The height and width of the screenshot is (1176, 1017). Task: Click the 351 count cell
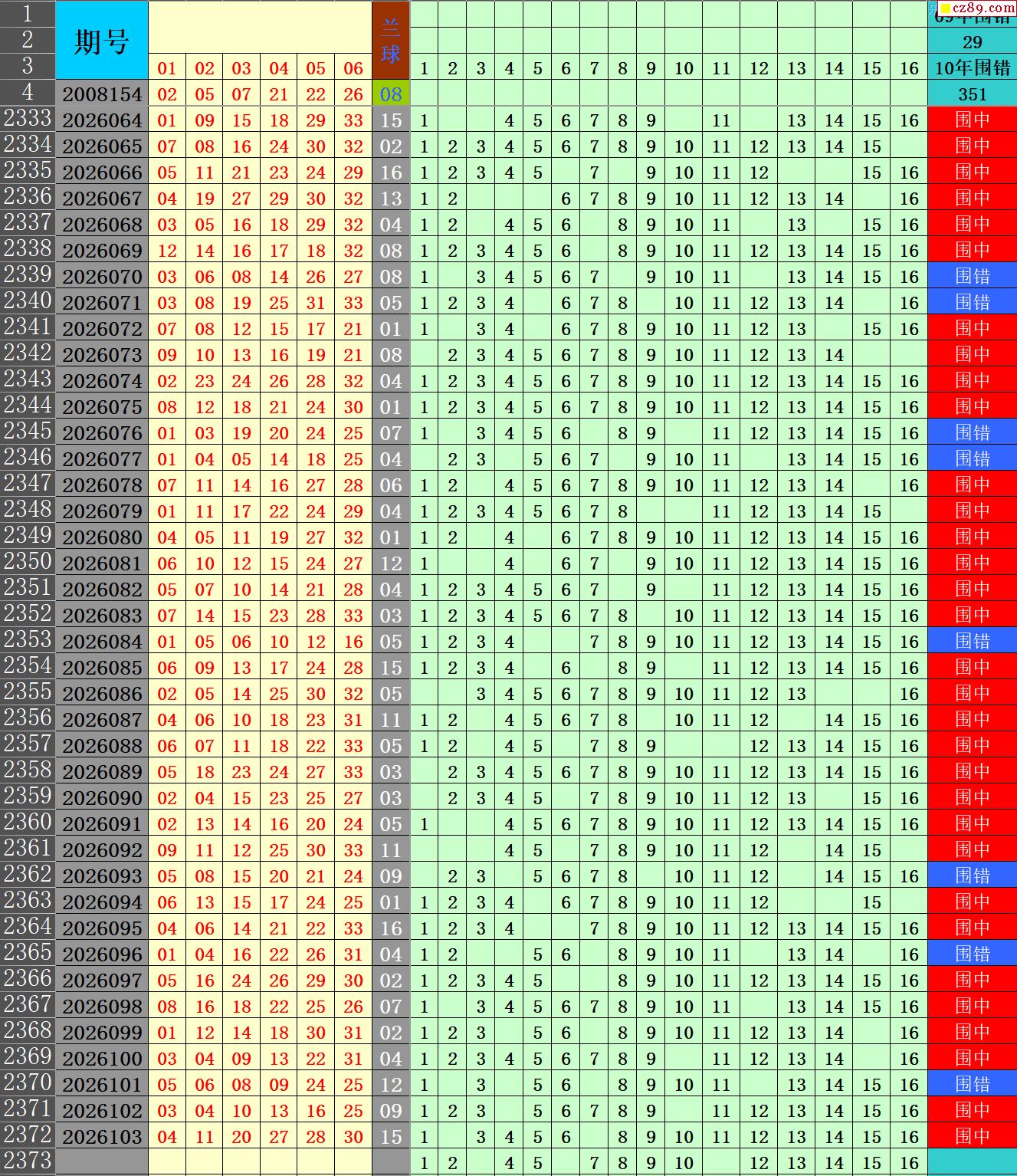tap(972, 94)
